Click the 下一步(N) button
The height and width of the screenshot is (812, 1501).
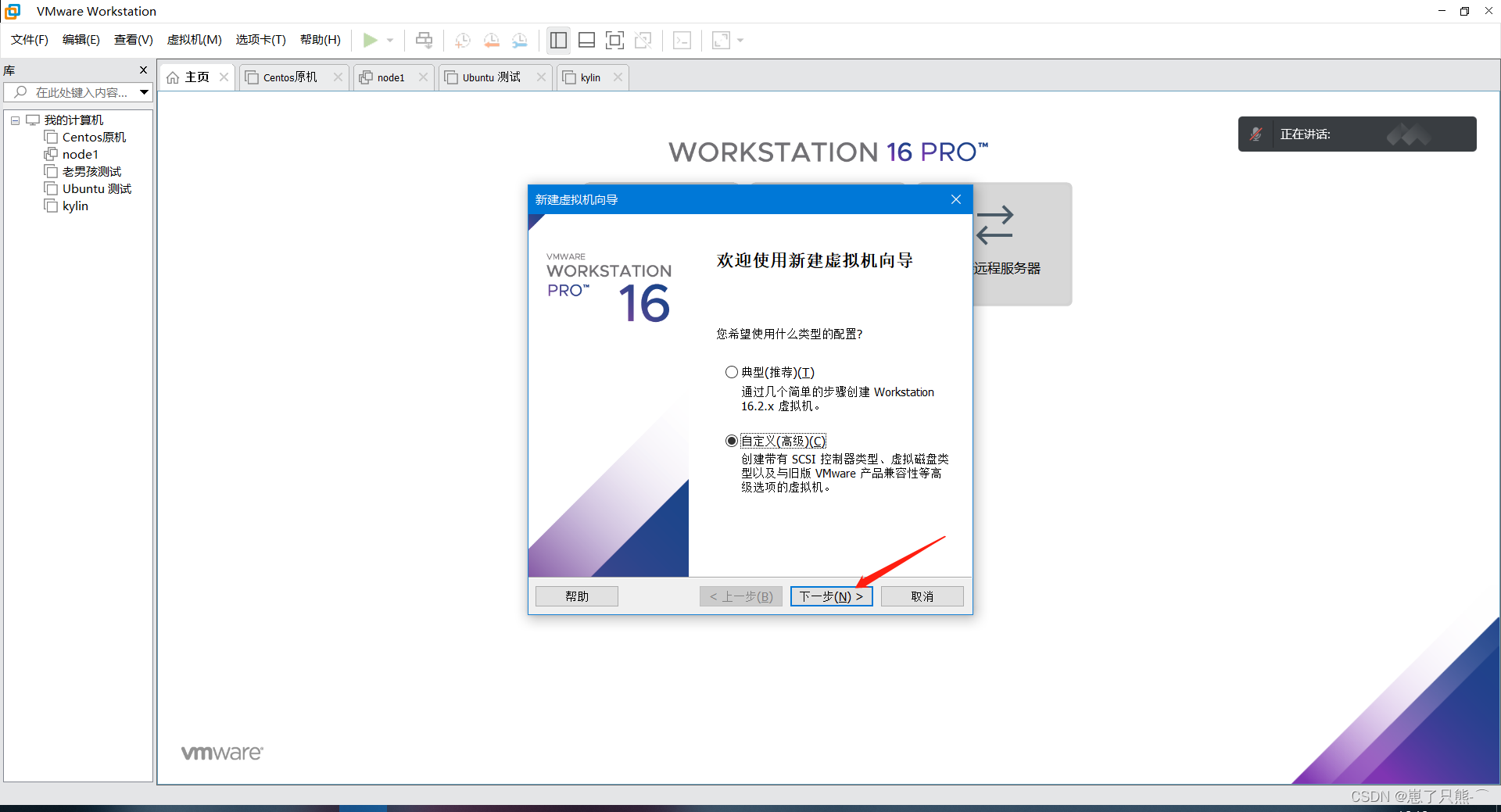tap(831, 596)
